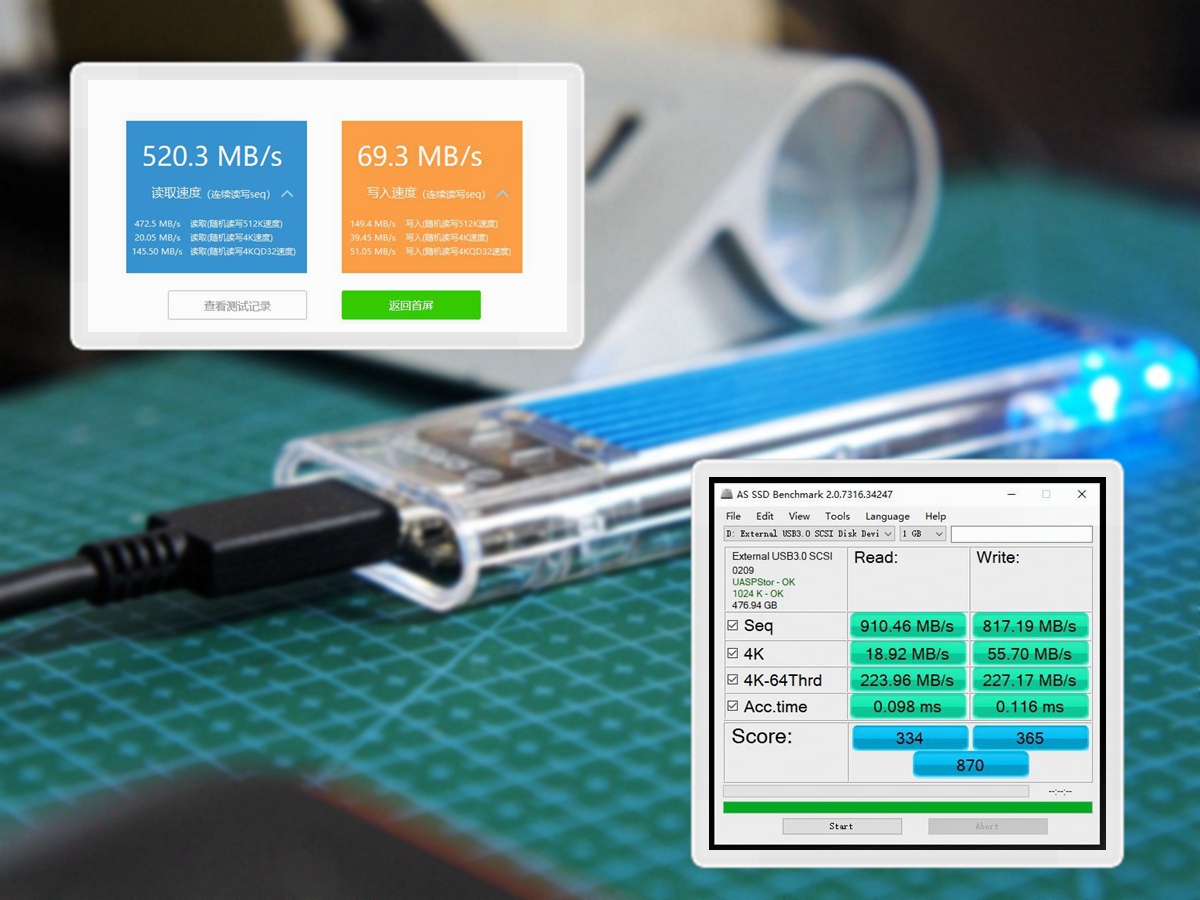Click the AS SSD Benchmark title bar icon
The height and width of the screenshot is (900, 1200).
click(726, 494)
